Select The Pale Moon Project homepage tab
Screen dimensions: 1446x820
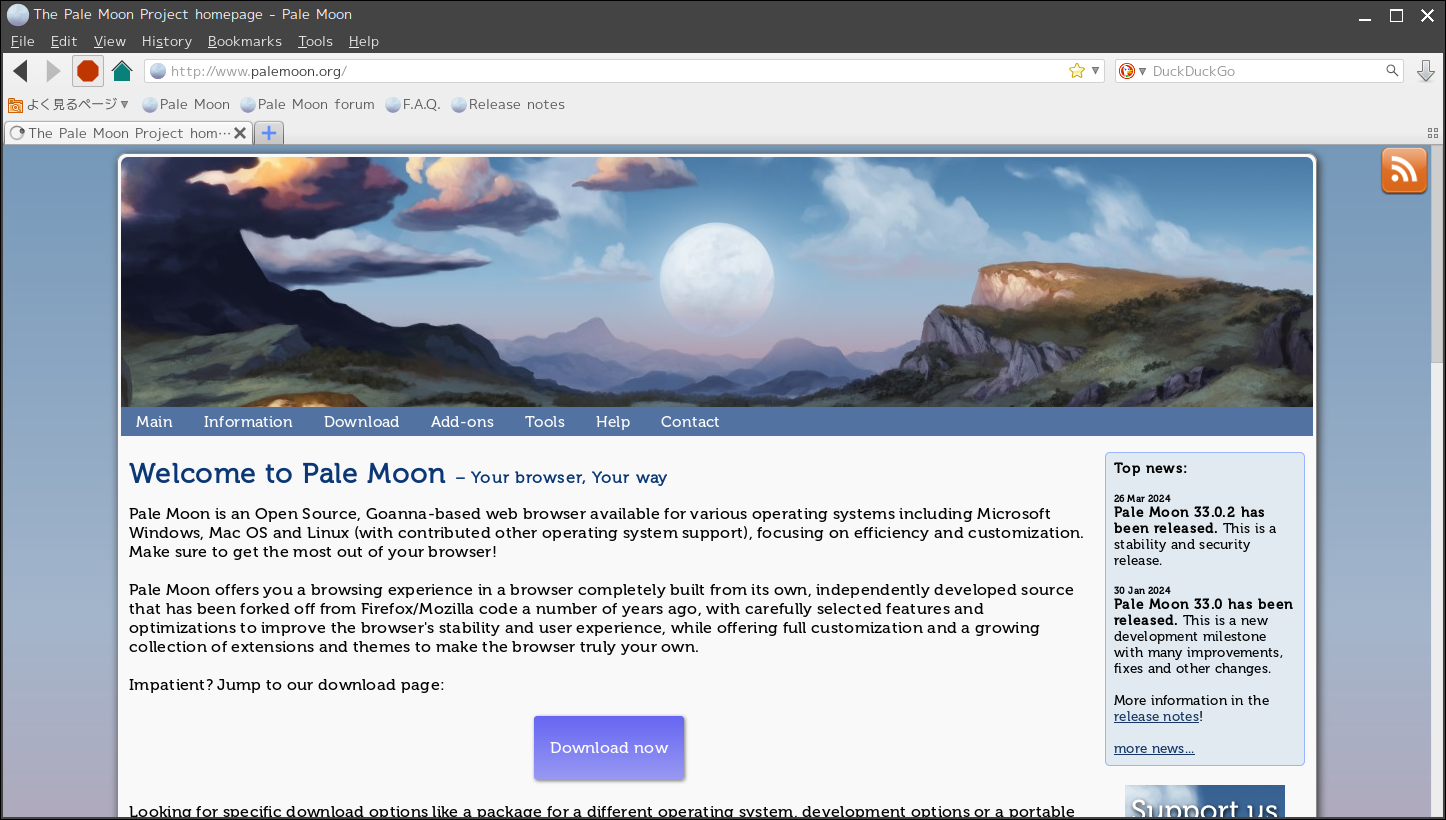[128, 133]
